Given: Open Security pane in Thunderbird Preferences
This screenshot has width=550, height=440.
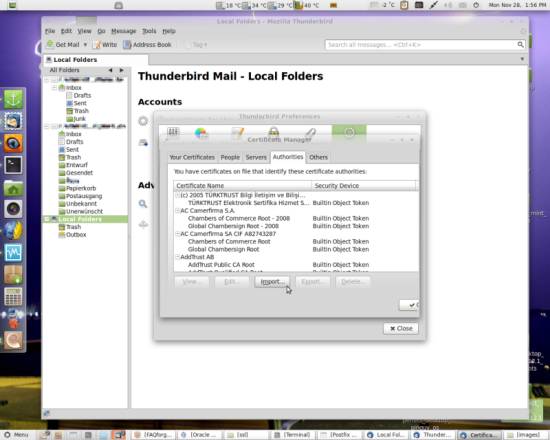Looking at the screenshot, I should 274,133.
